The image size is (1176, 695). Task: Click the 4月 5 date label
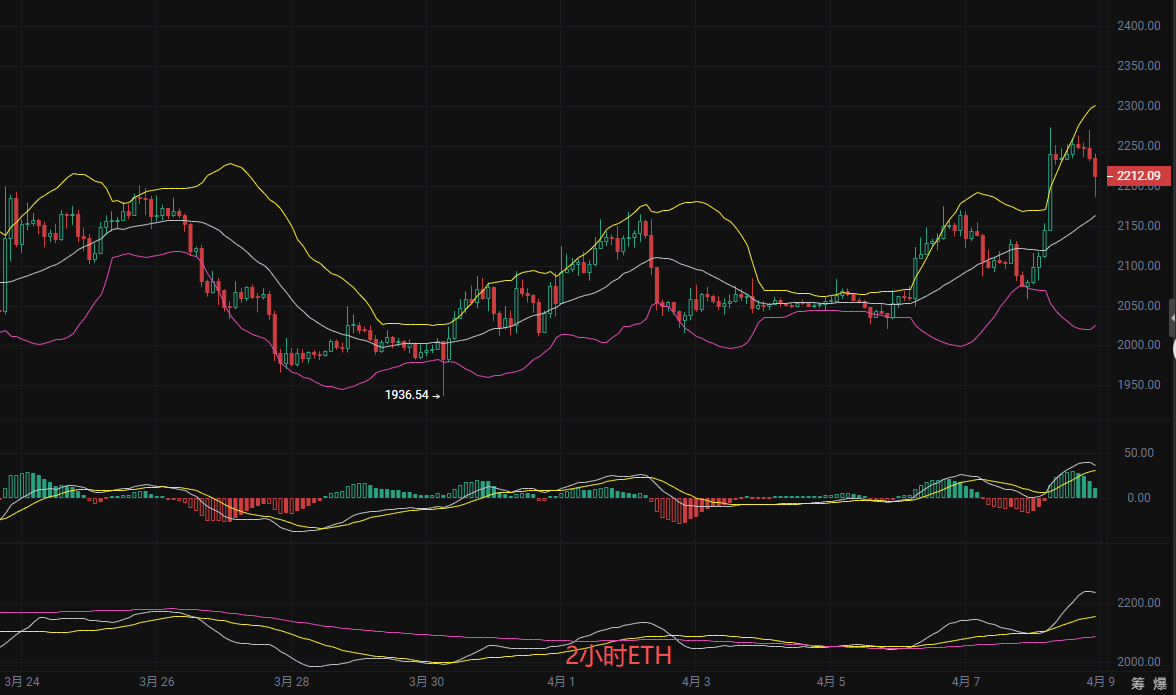[831, 682]
